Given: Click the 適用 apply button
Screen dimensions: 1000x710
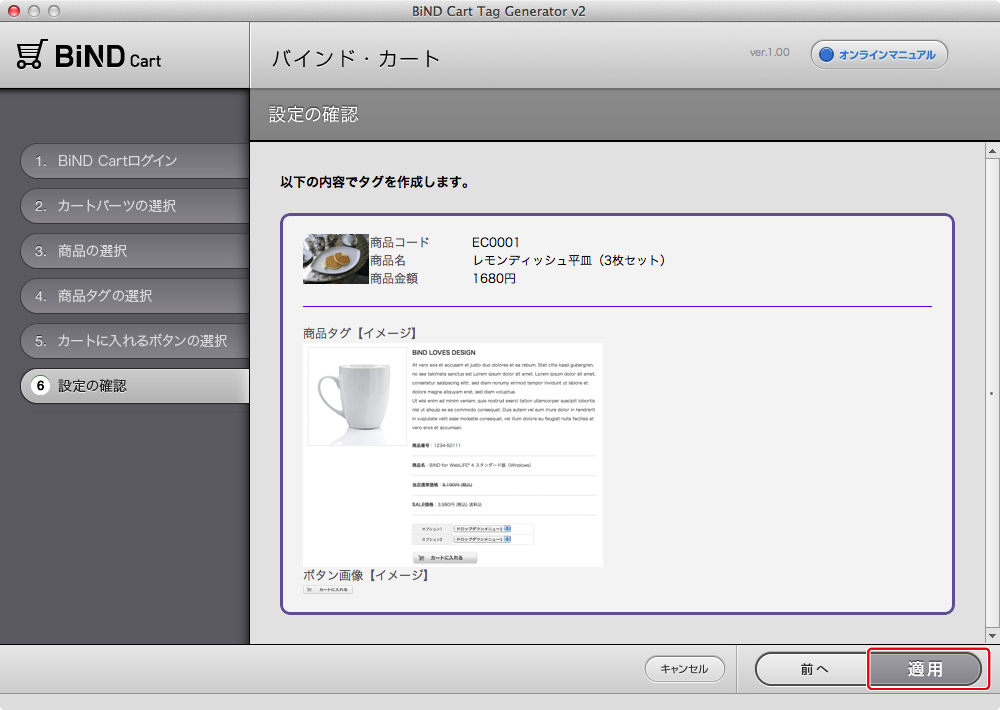Looking at the screenshot, I should pyautogui.click(x=925, y=669).
